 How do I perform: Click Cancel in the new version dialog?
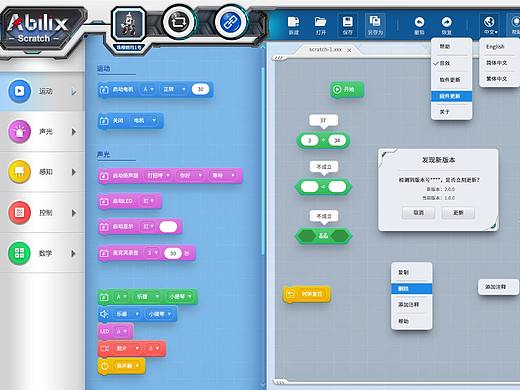click(x=418, y=213)
